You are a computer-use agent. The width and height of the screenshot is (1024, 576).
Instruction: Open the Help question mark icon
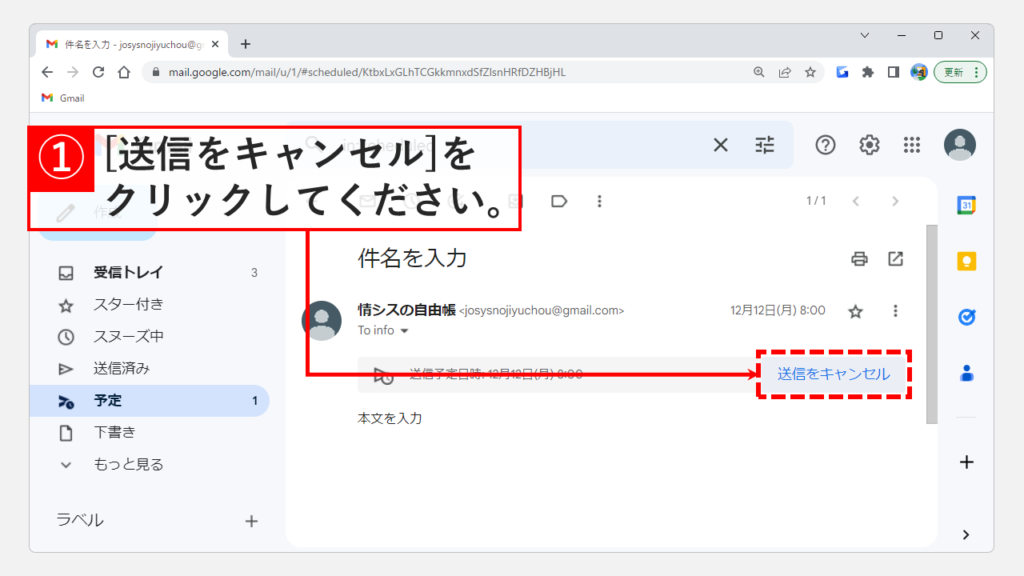pyautogui.click(x=825, y=145)
